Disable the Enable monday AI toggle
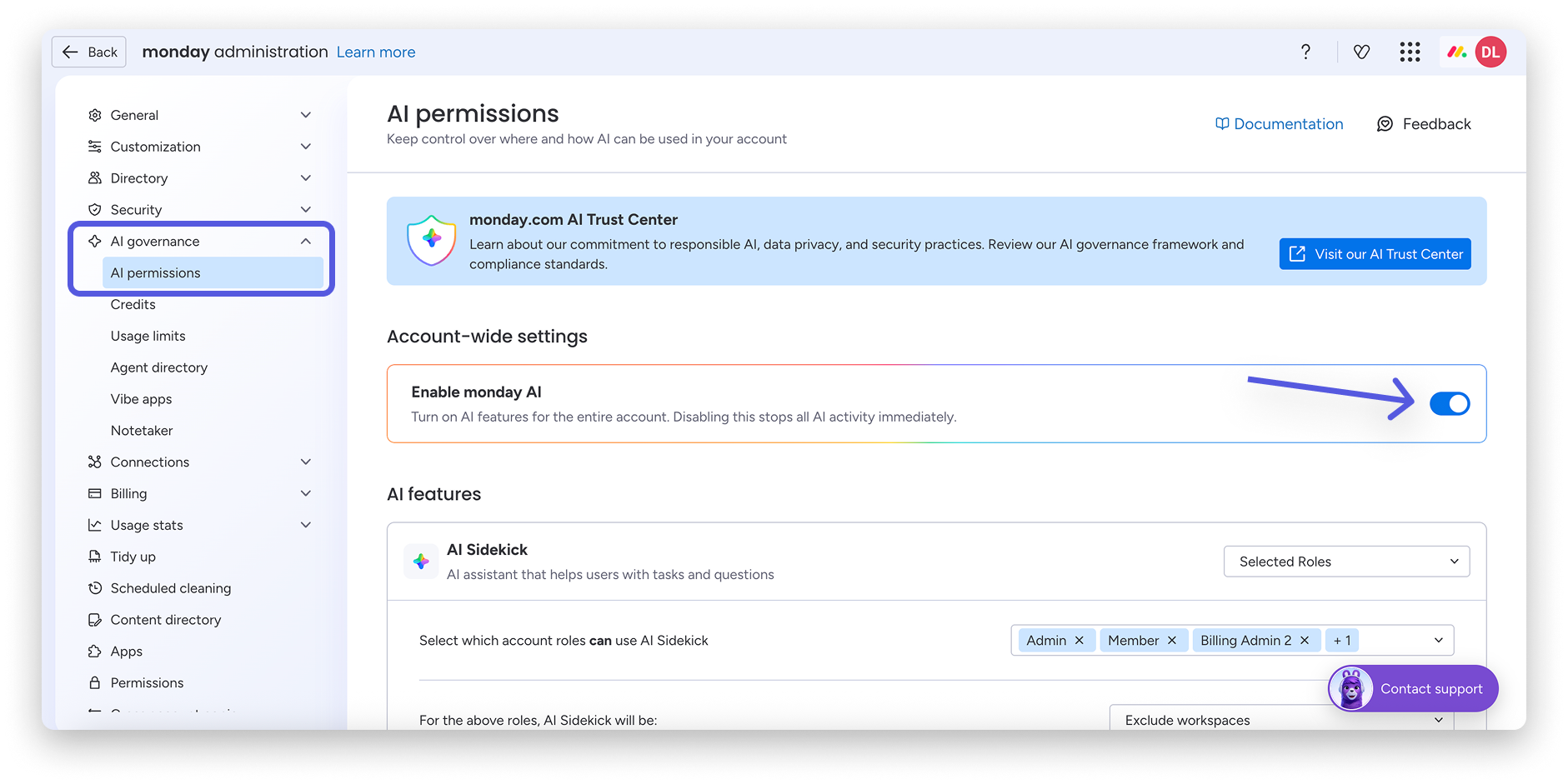 click(x=1450, y=404)
